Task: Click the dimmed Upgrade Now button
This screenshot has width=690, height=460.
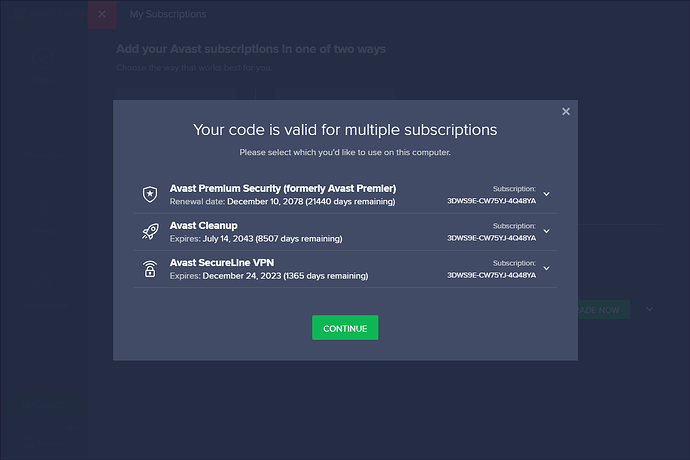Action: click(598, 310)
